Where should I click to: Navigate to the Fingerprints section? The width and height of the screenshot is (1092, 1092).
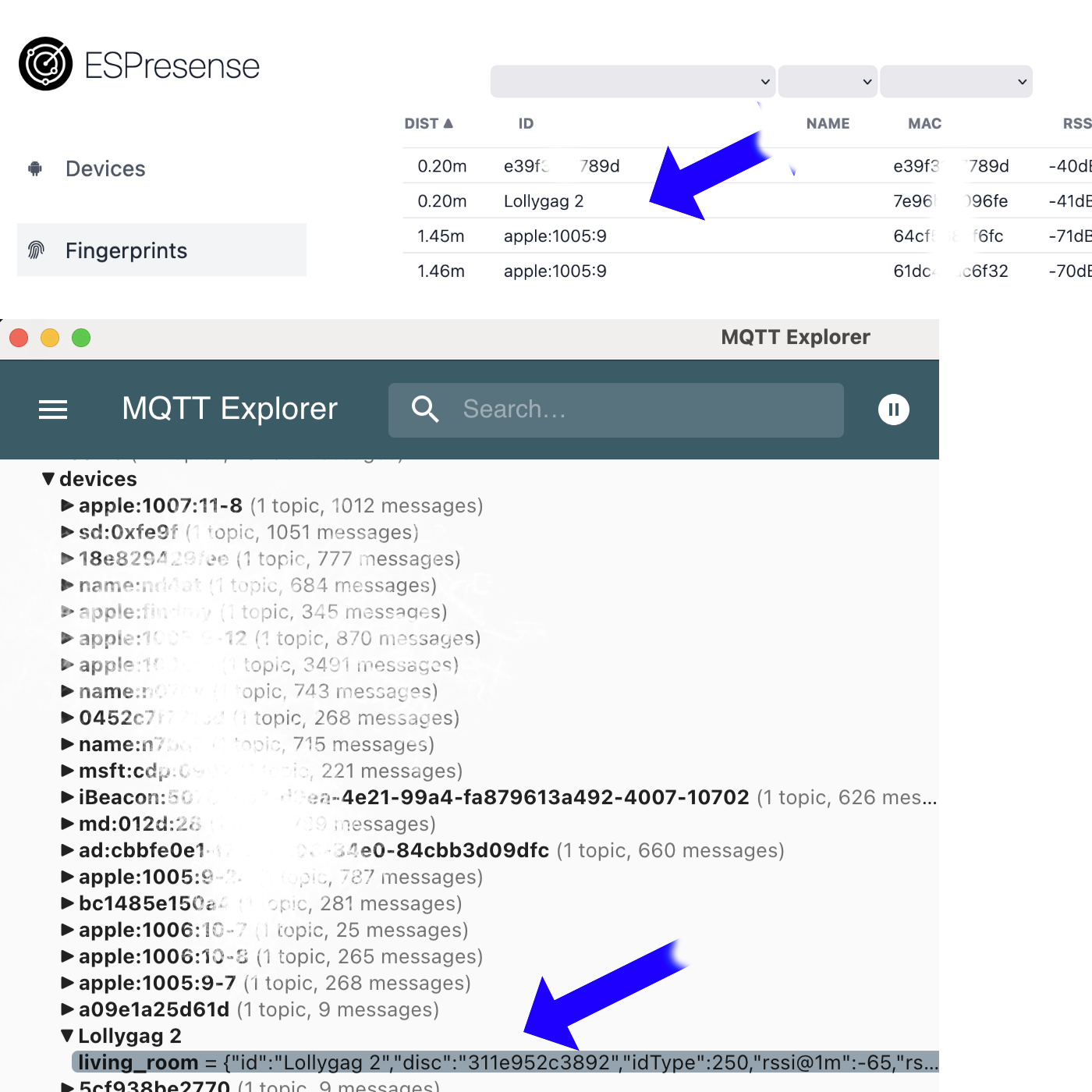(126, 250)
